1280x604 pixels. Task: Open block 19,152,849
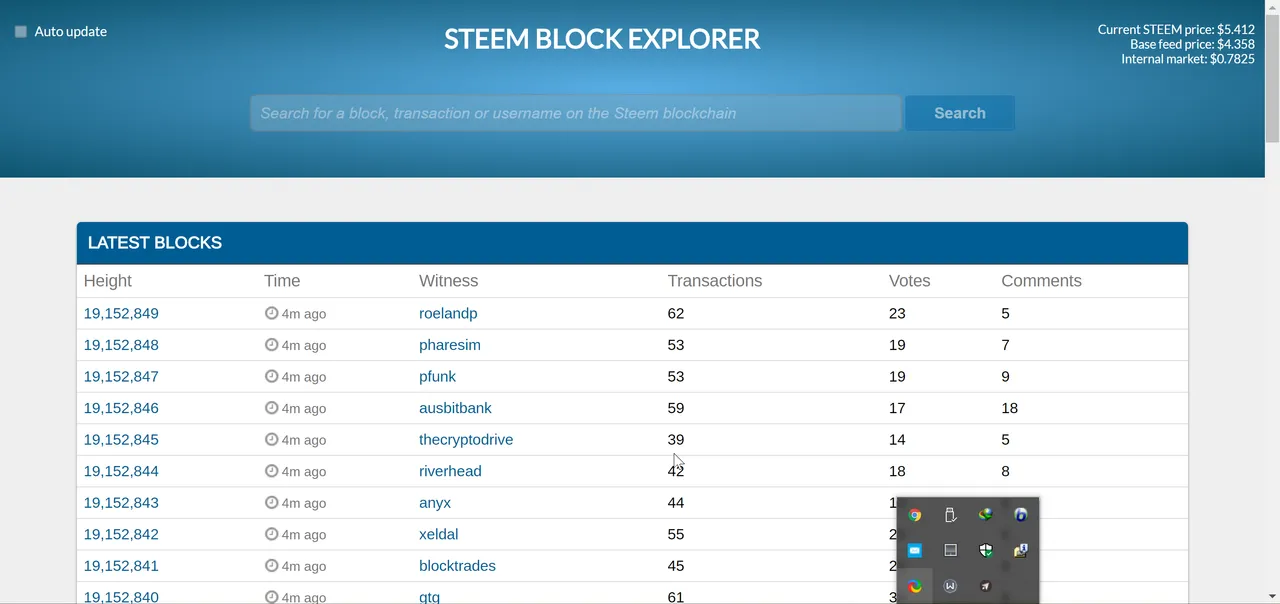tap(121, 313)
